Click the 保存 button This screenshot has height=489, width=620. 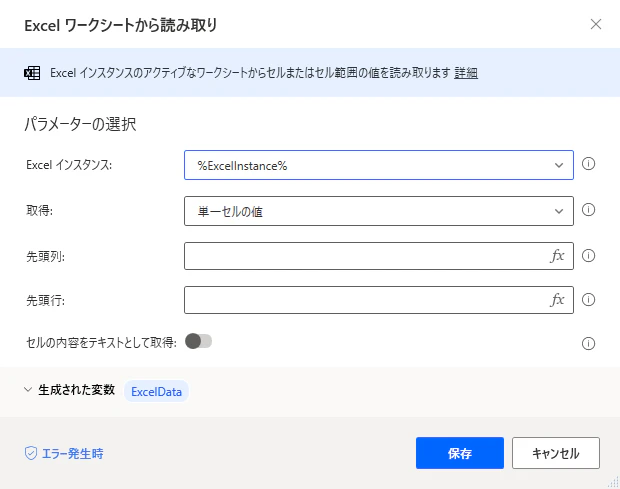(x=459, y=453)
